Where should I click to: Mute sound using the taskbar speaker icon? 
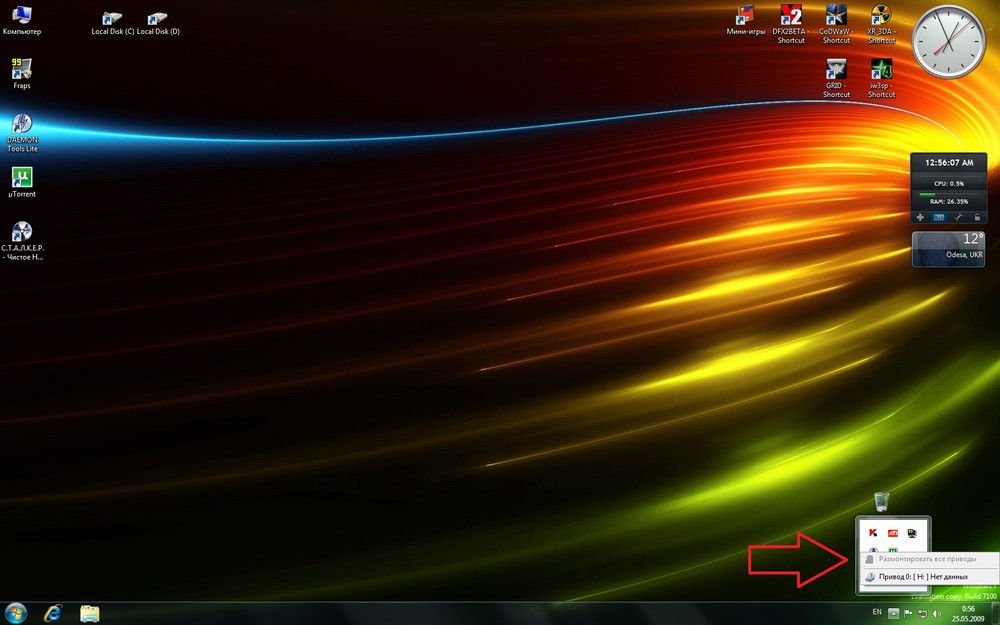tap(936, 612)
